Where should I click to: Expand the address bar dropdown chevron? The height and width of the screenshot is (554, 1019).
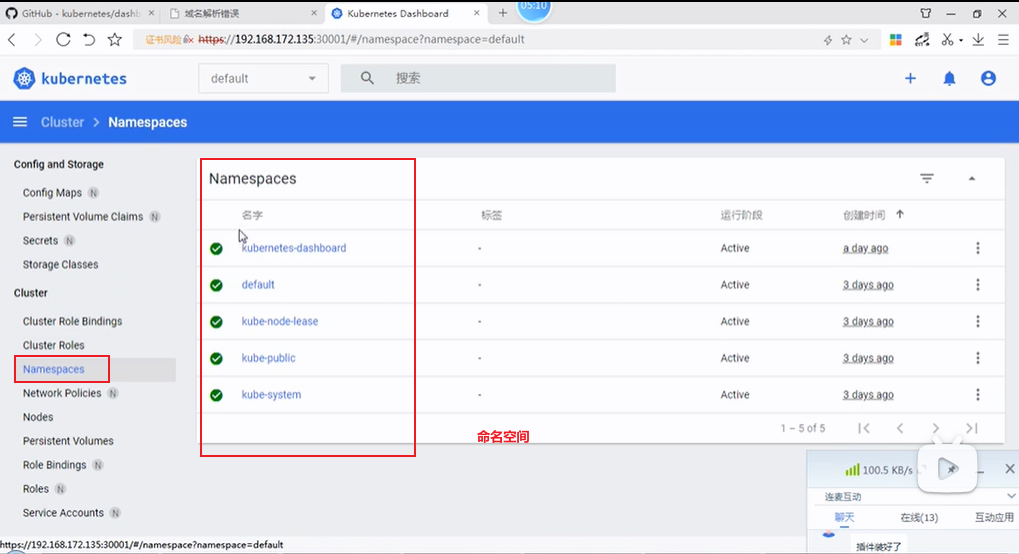point(864,40)
